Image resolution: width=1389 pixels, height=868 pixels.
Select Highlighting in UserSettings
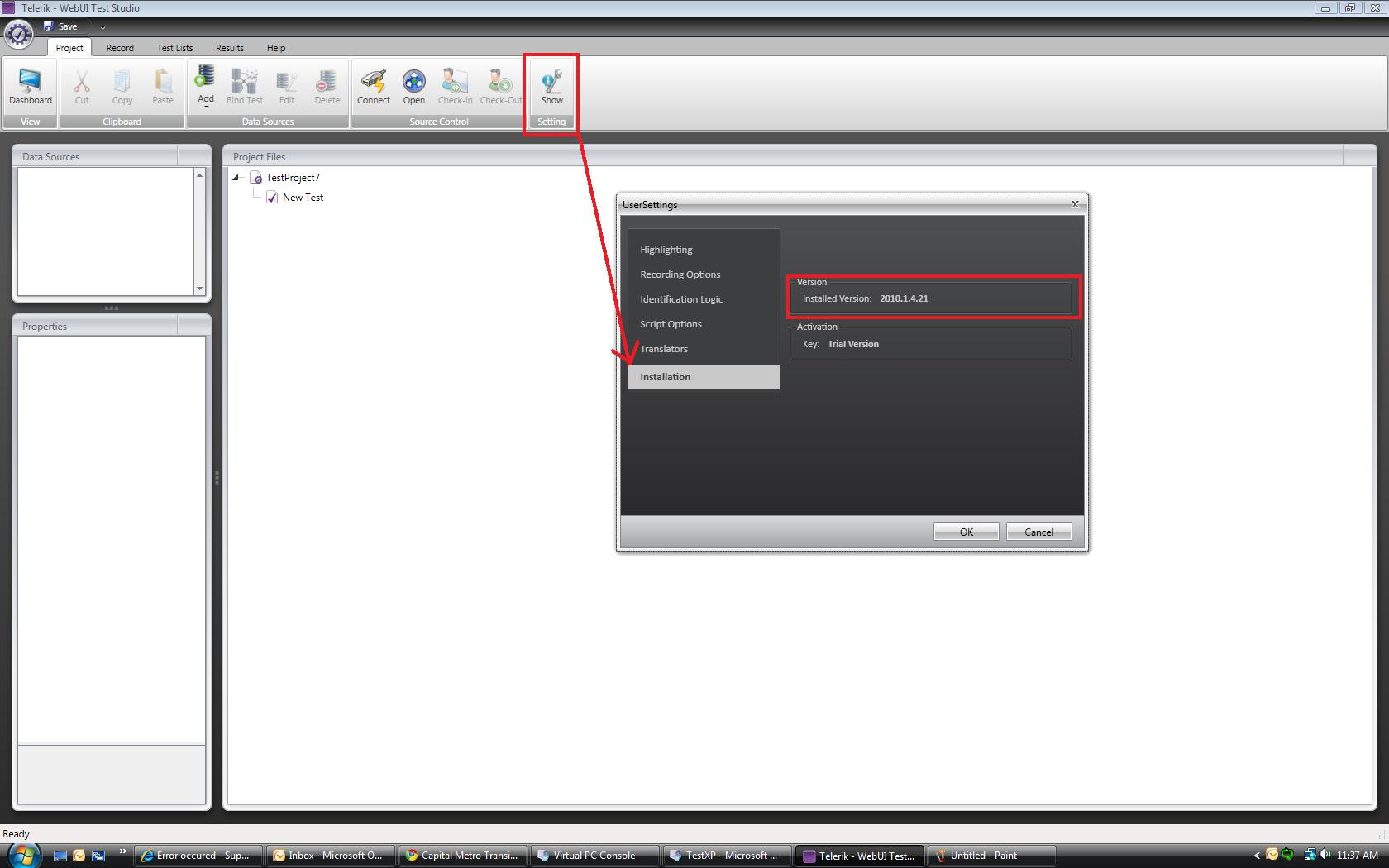(x=666, y=250)
